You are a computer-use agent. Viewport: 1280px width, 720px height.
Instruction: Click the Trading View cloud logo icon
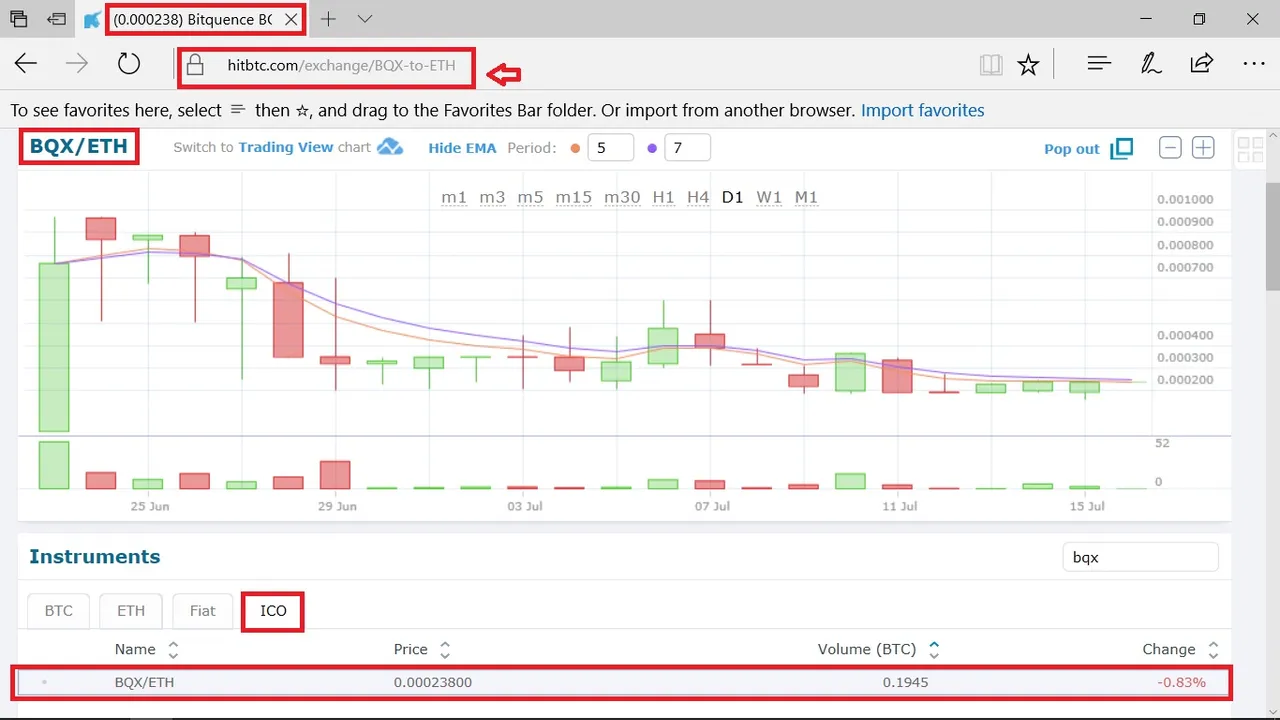pos(390,147)
